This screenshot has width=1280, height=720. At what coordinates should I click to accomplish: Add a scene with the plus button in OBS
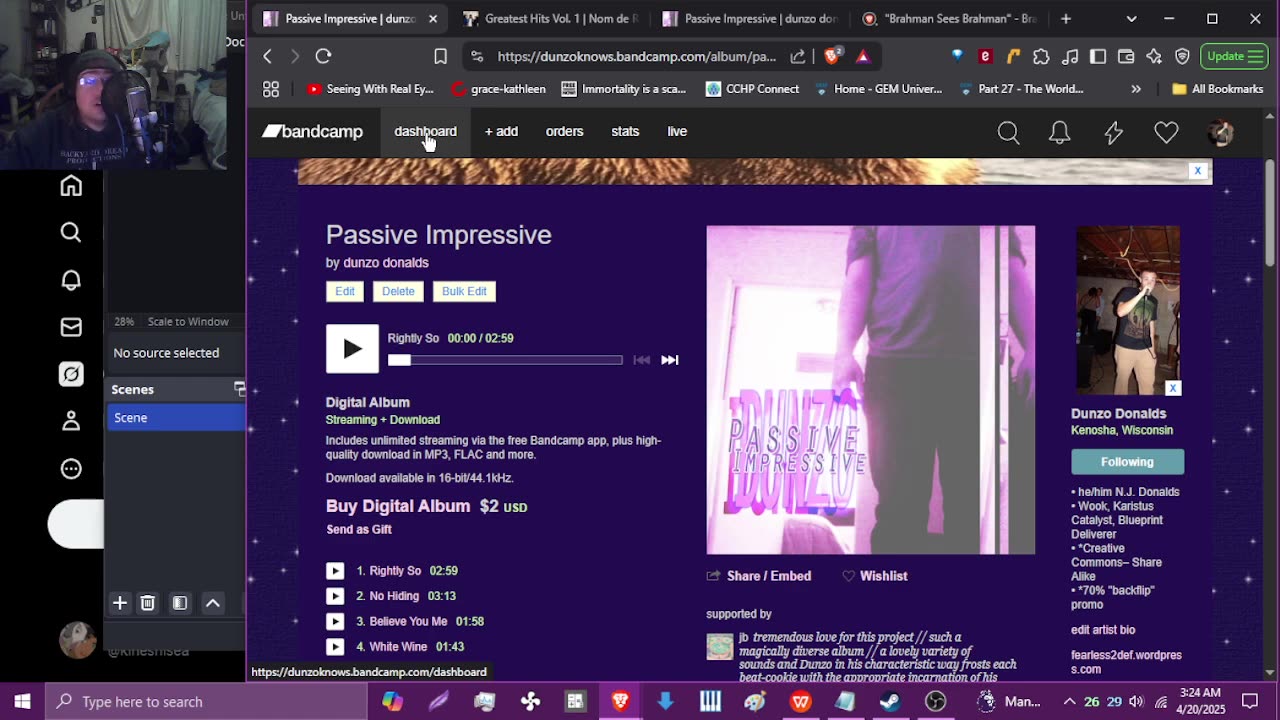click(x=120, y=603)
